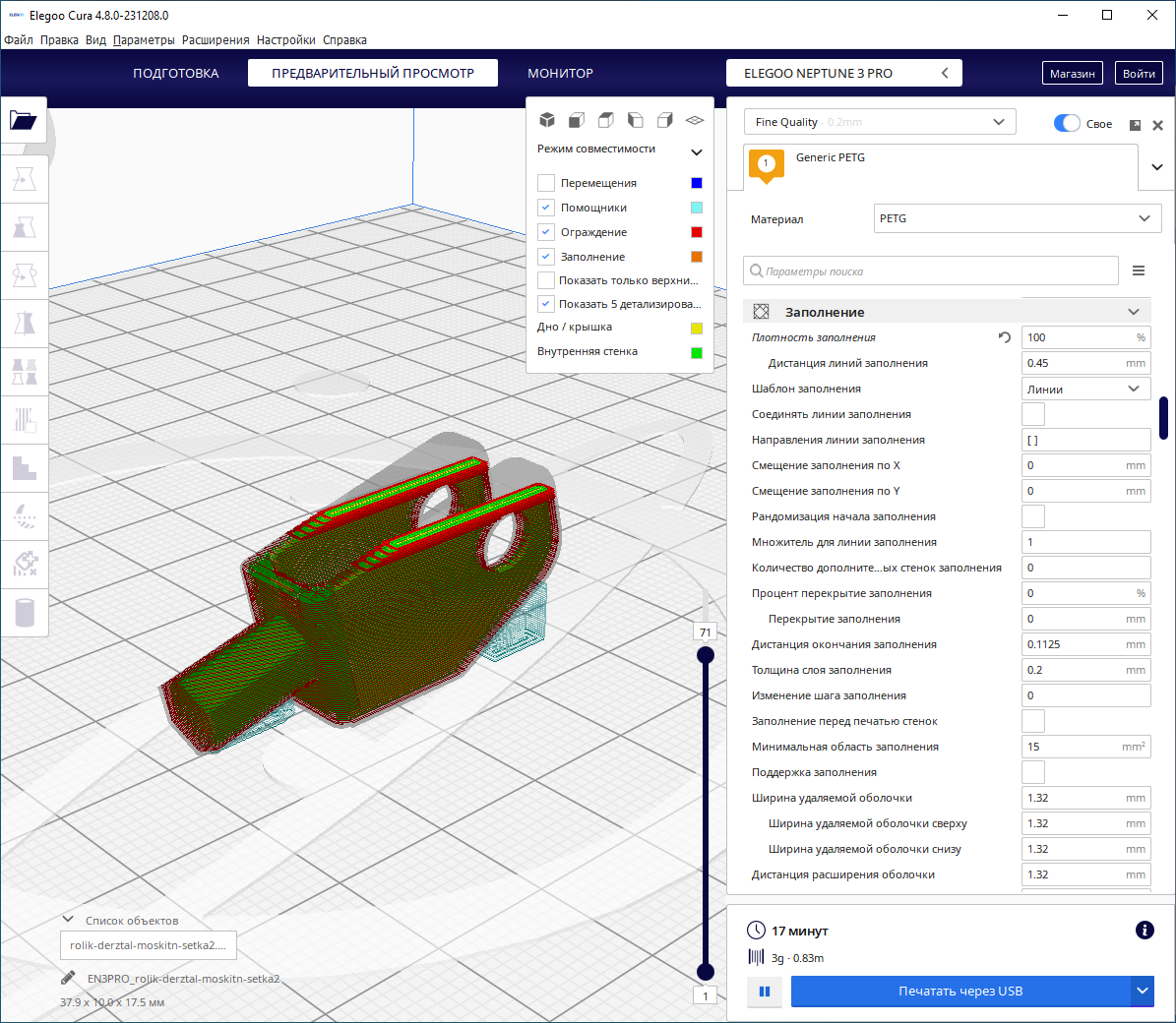Toggle the Свое custom settings switch
Screen dimensions: 1176x1023
point(1067,123)
